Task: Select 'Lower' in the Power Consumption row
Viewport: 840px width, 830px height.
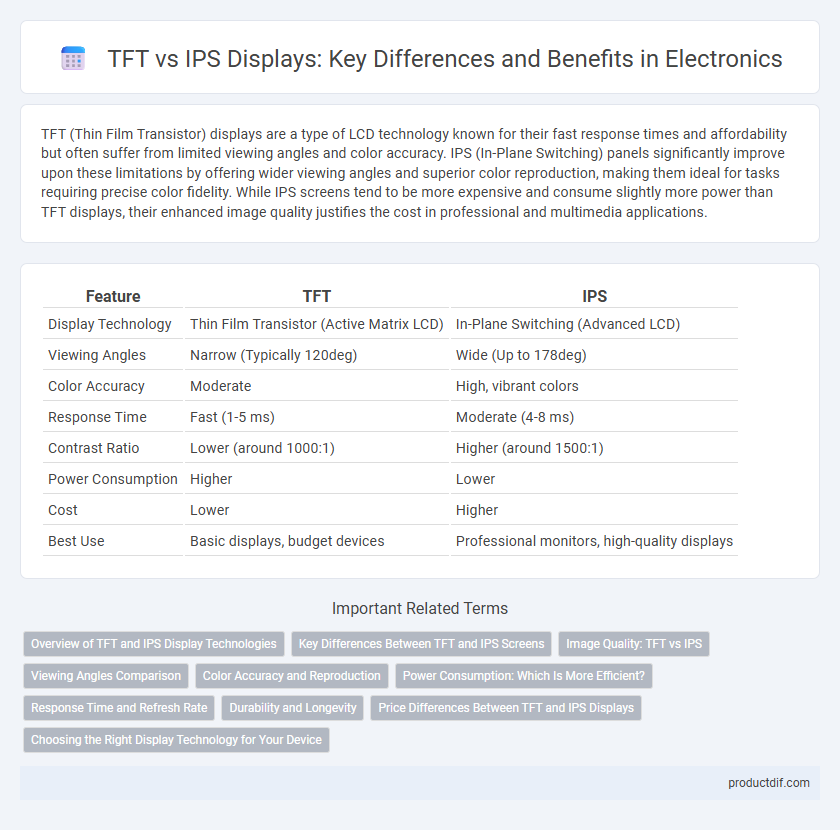Action: (475, 480)
